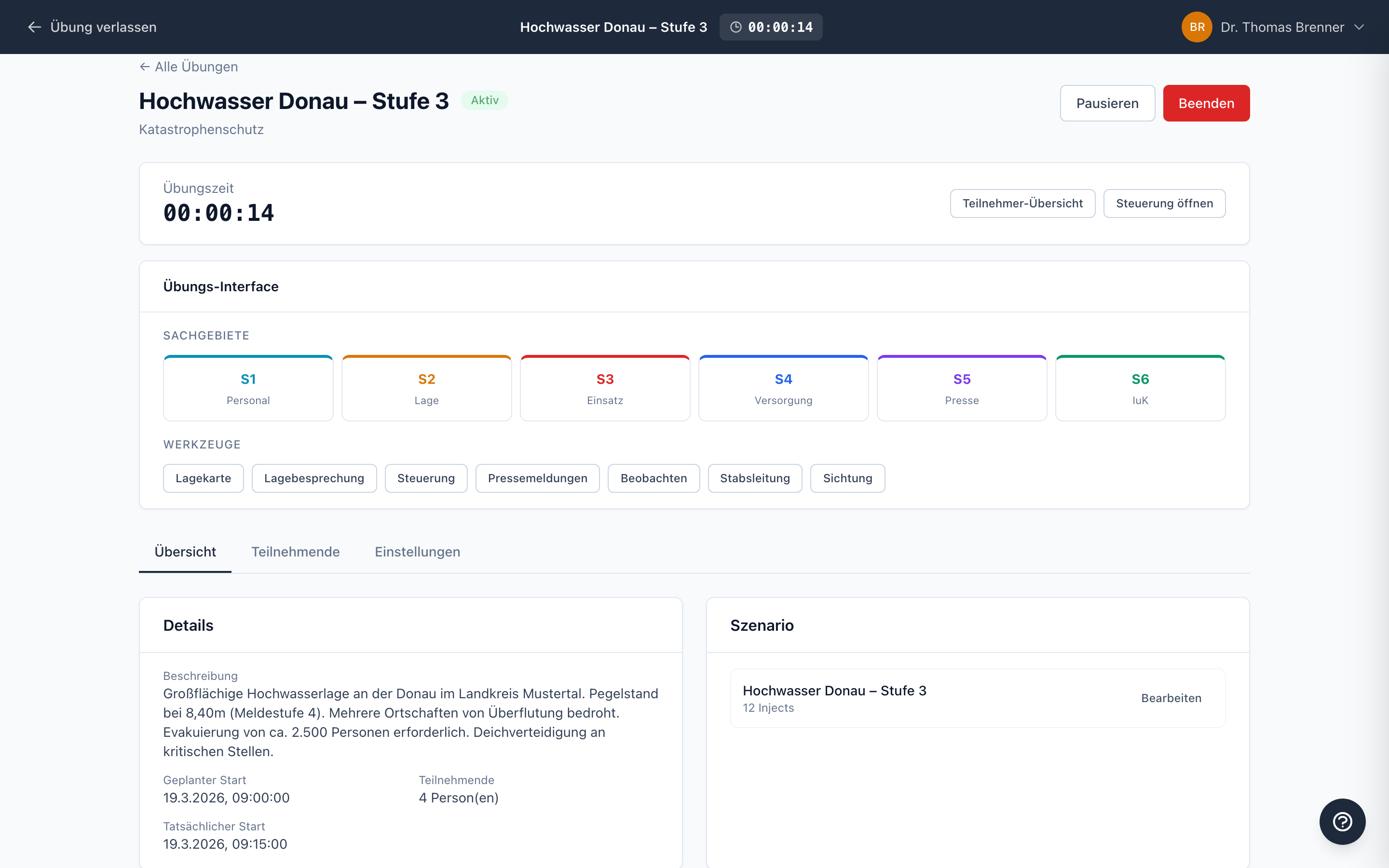Switch to the Einstellungen tab
The width and height of the screenshot is (1389, 868).
coord(417,552)
